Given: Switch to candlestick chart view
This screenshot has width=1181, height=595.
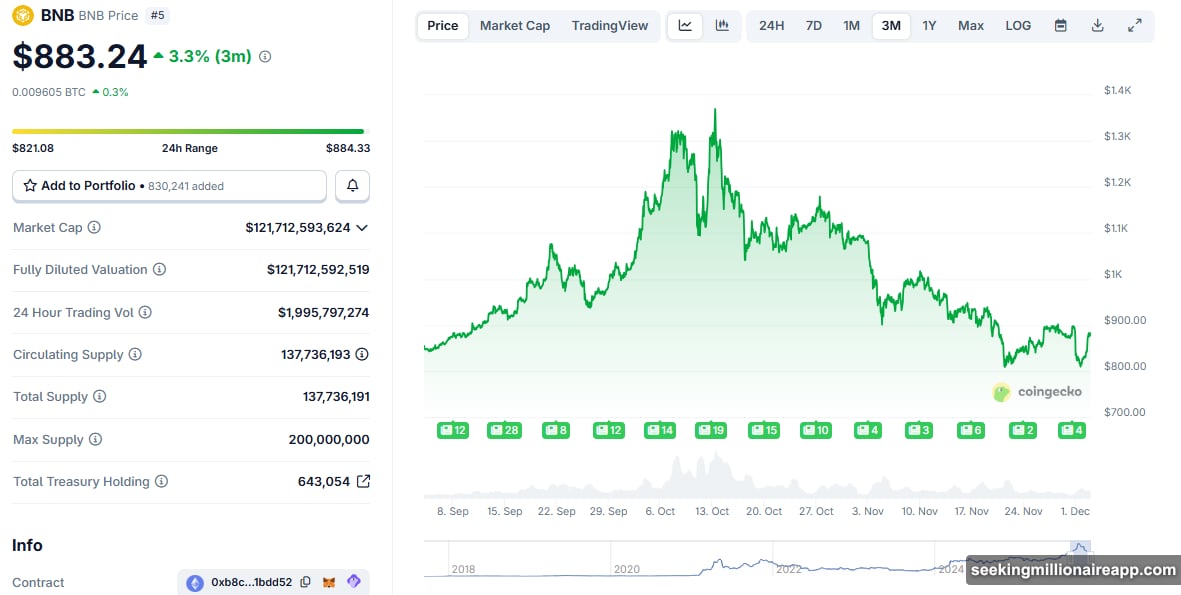Looking at the screenshot, I should click(x=722, y=25).
